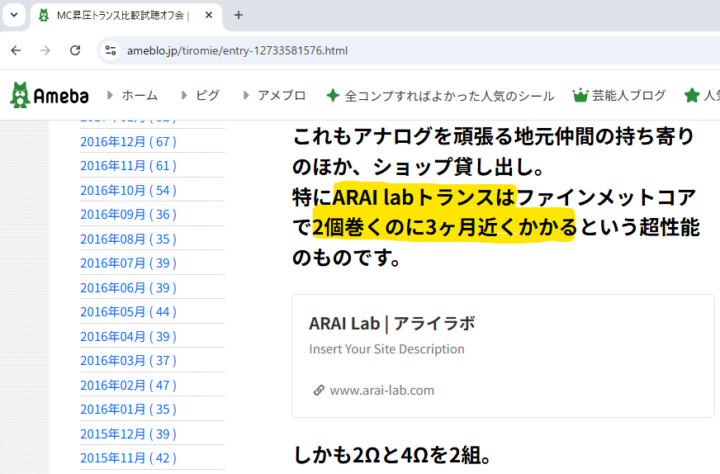Open site info icon in address bar
Viewport: 720px width, 474px height.
tap(110, 50)
